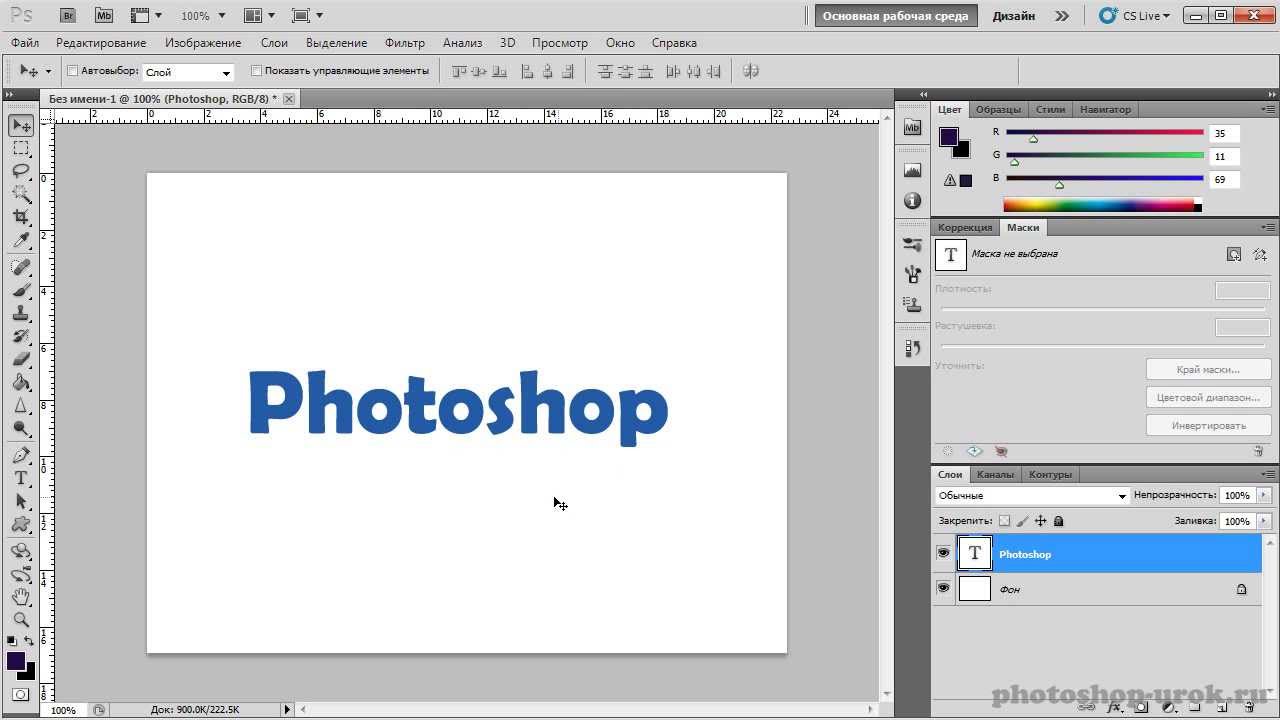Click the B color slider

point(1104,179)
